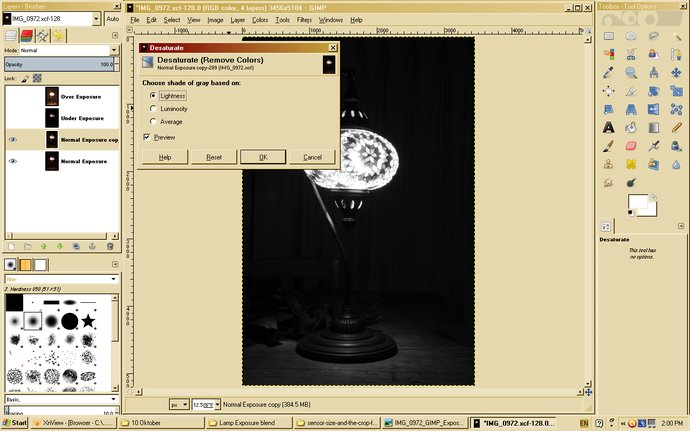The image size is (690, 431).
Task: Open the File menu
Action: point(135,20)
